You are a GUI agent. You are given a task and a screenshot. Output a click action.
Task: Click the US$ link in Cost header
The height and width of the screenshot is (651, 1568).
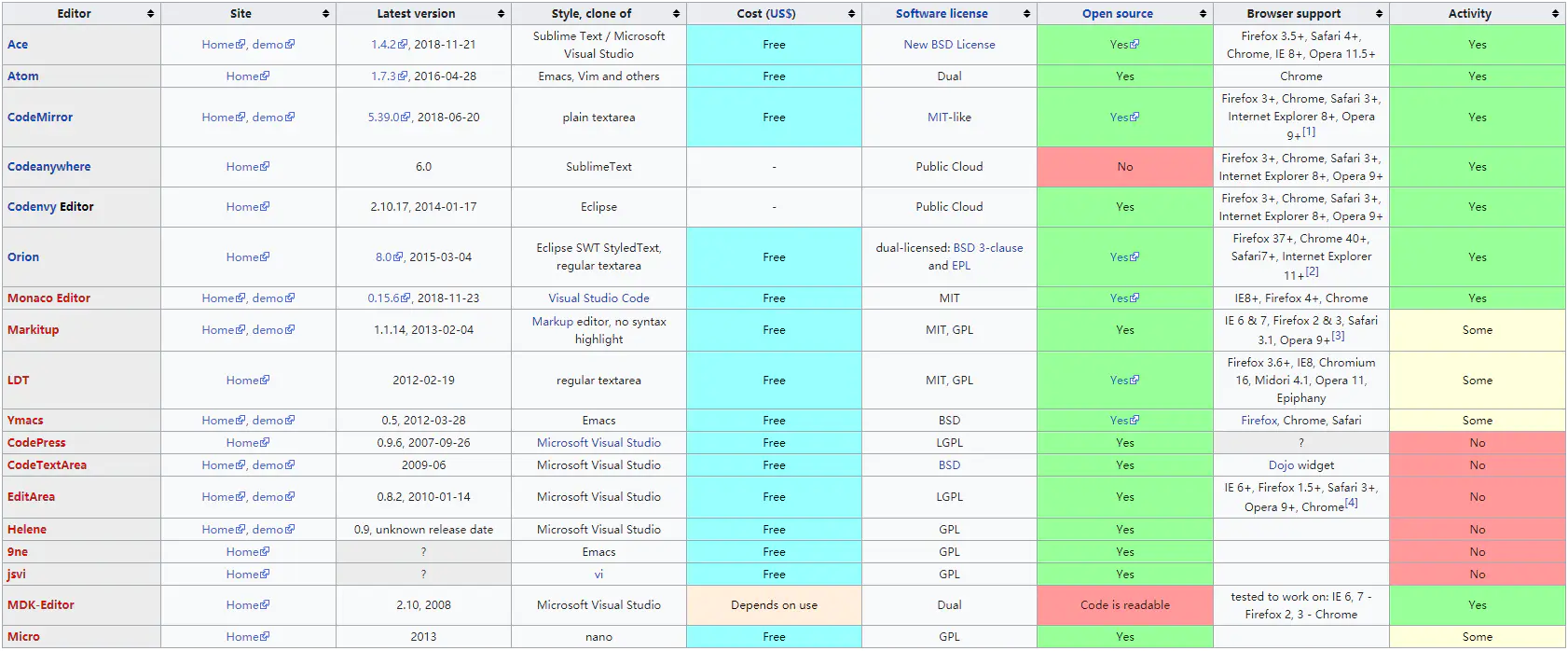pyautogui.click(x=780, y=14)
